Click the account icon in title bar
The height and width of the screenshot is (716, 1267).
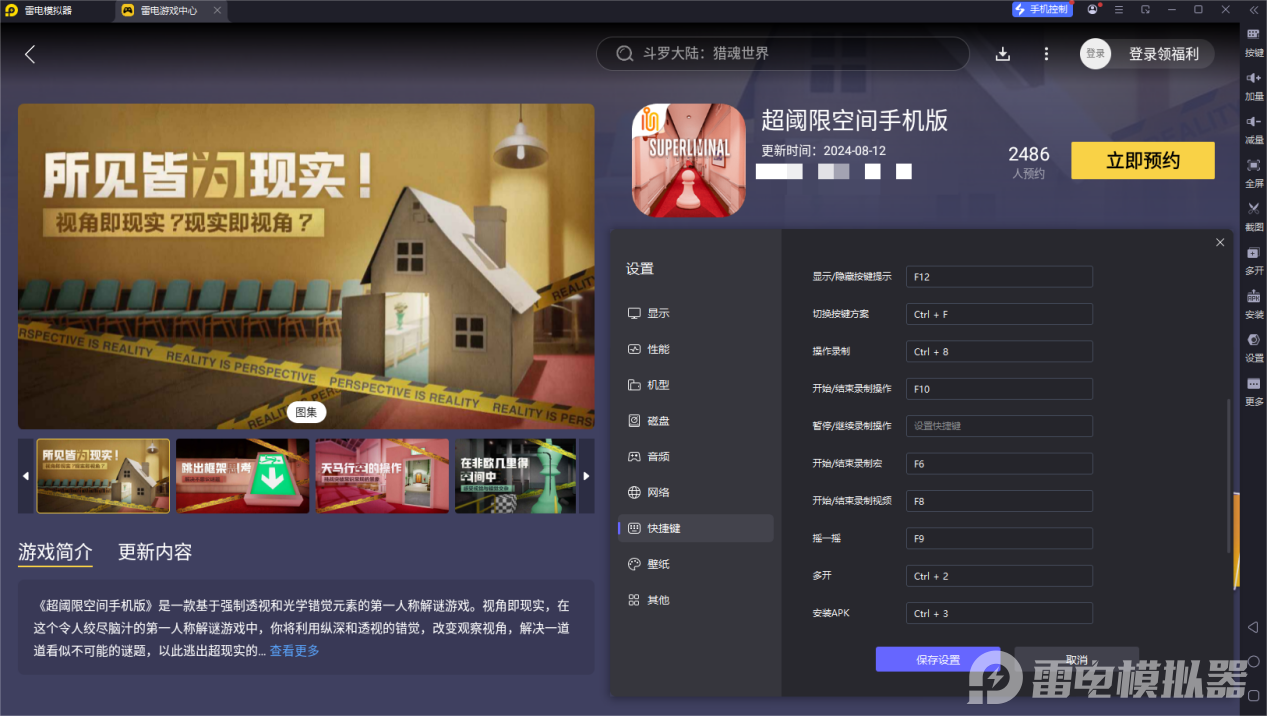click(1092, 9)
